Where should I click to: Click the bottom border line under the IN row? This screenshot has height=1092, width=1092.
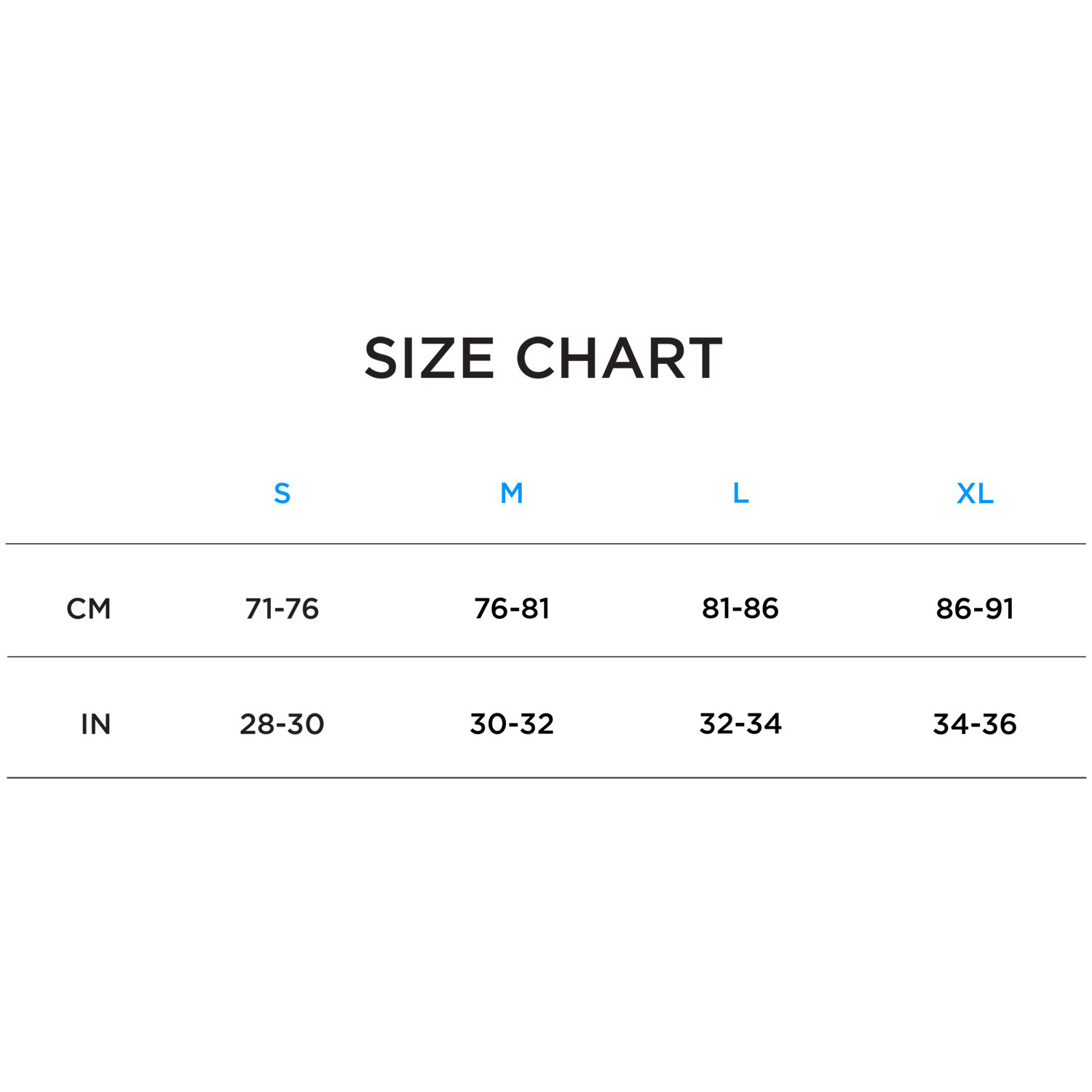tap(546, 778)
